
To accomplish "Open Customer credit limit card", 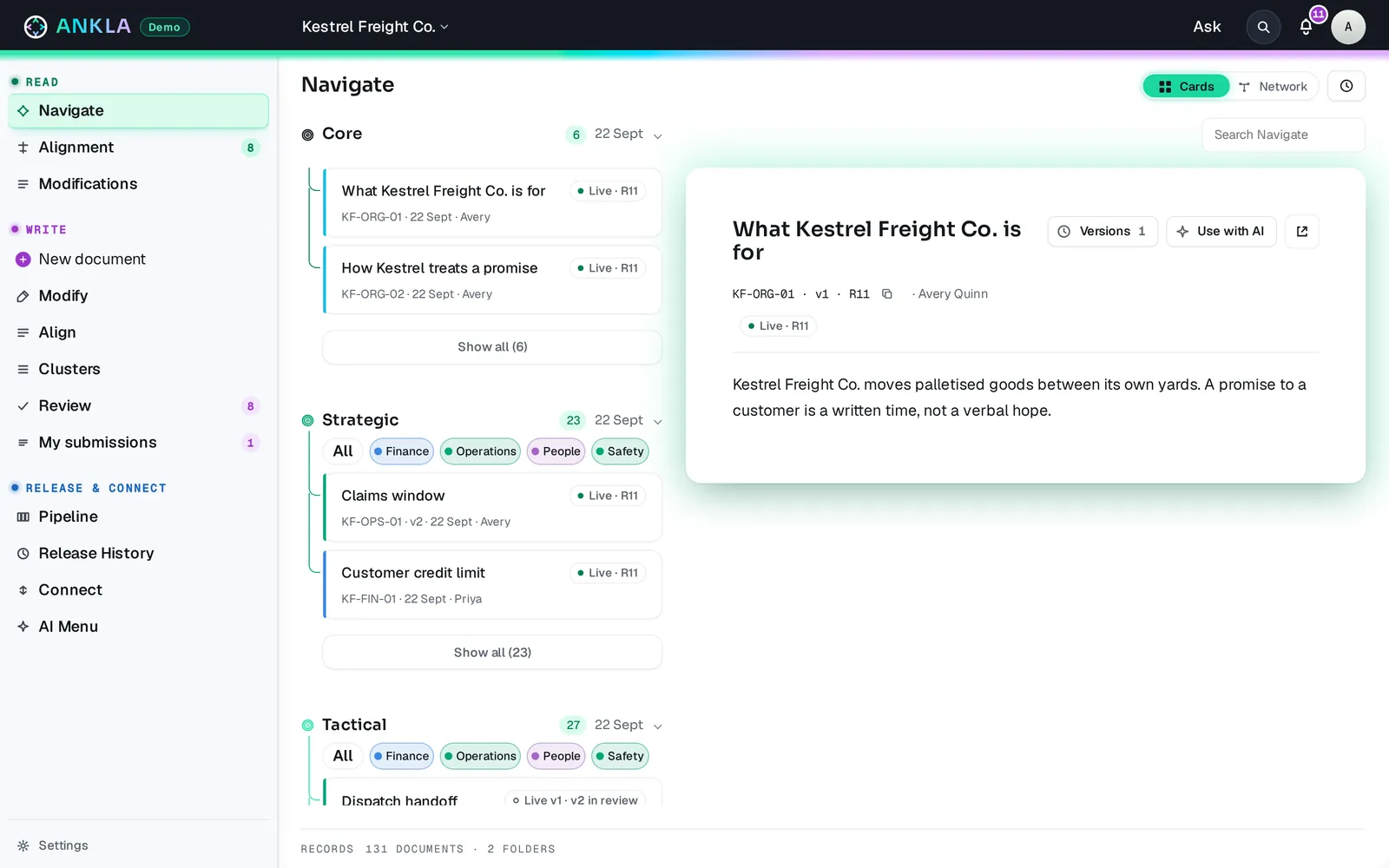I will click(492, 585).
